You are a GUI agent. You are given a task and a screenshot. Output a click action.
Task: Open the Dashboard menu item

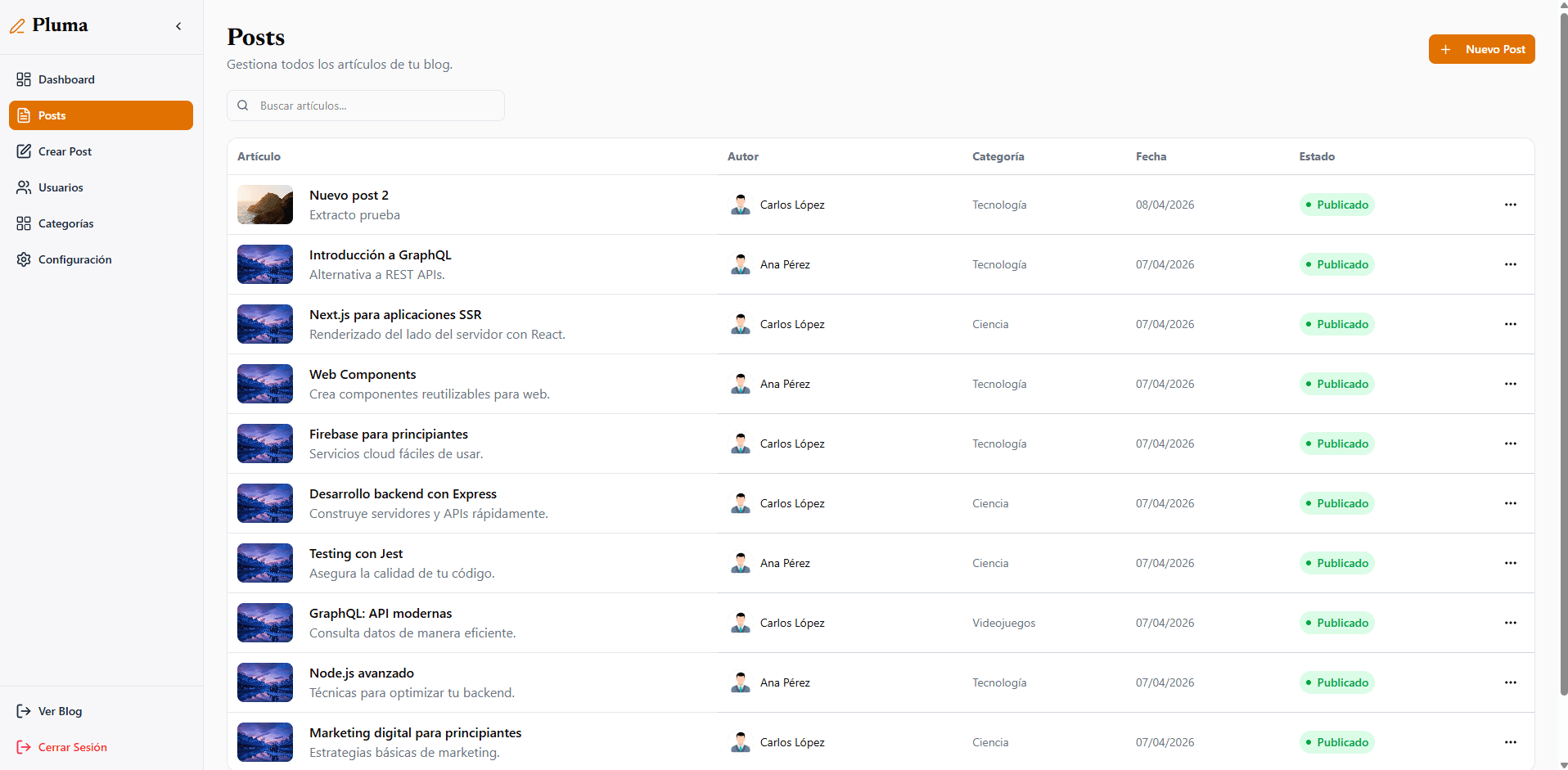[x=101, y=79]
